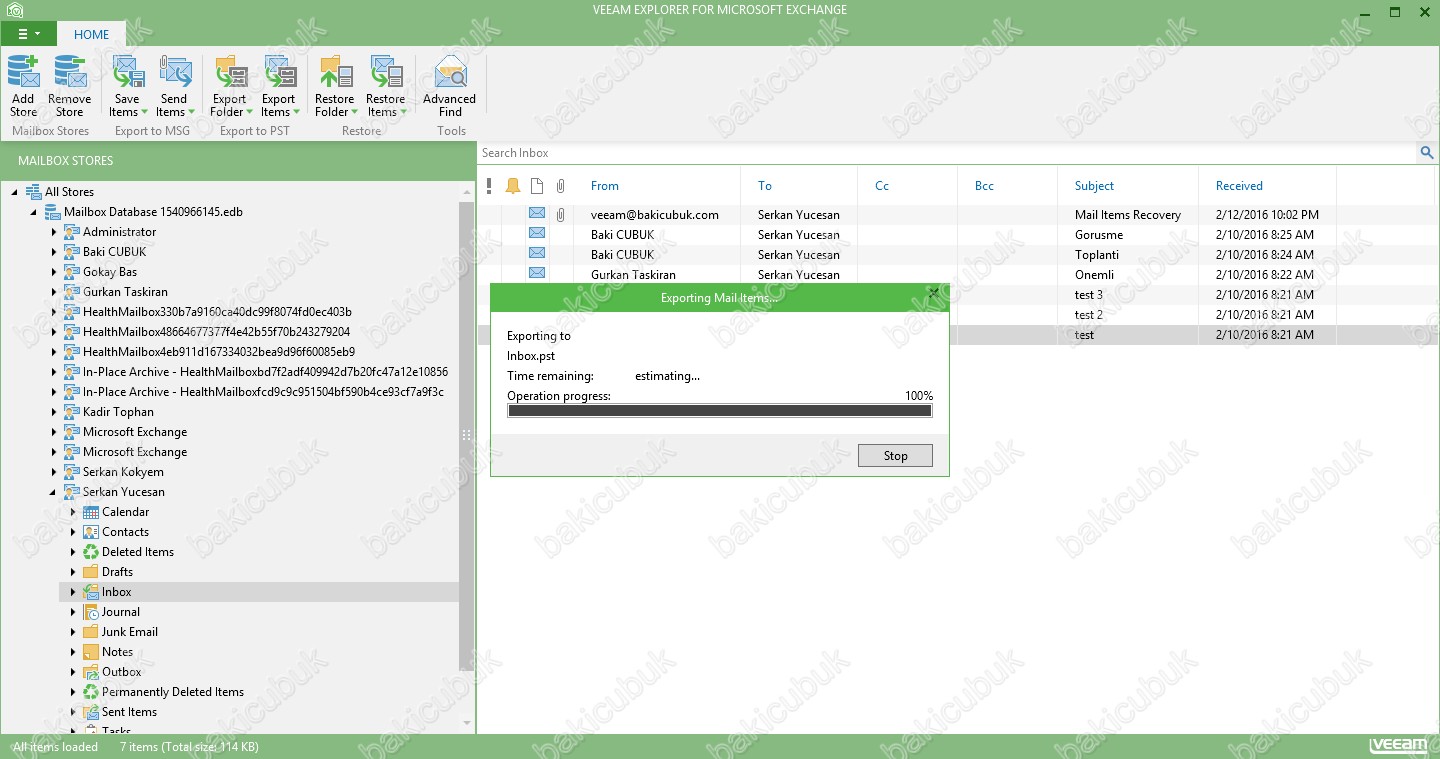Image resolution: width=1440 pixels, height=759 pixels.
Task: Select the Serkan Kokyem mailbox
Action: pyautogui.click(x=123, y=472)
